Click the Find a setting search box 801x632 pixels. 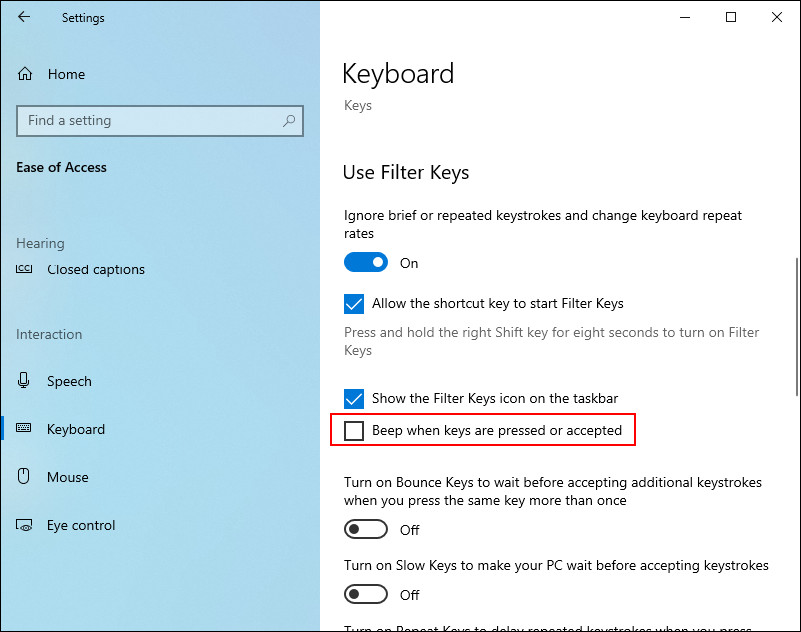pos(150,121)
